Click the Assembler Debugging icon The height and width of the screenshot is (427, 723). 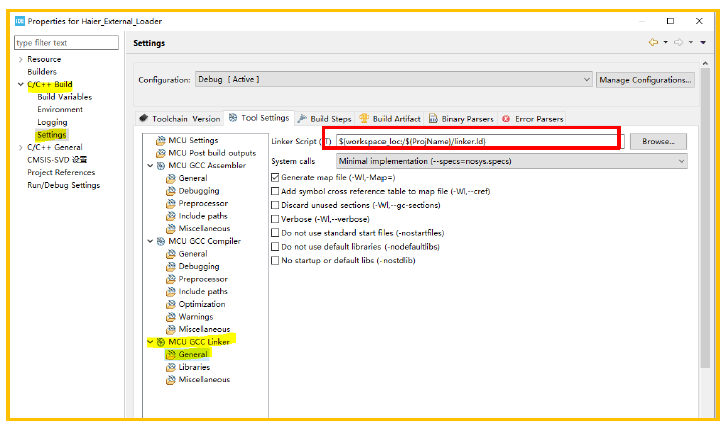(171, 191)
